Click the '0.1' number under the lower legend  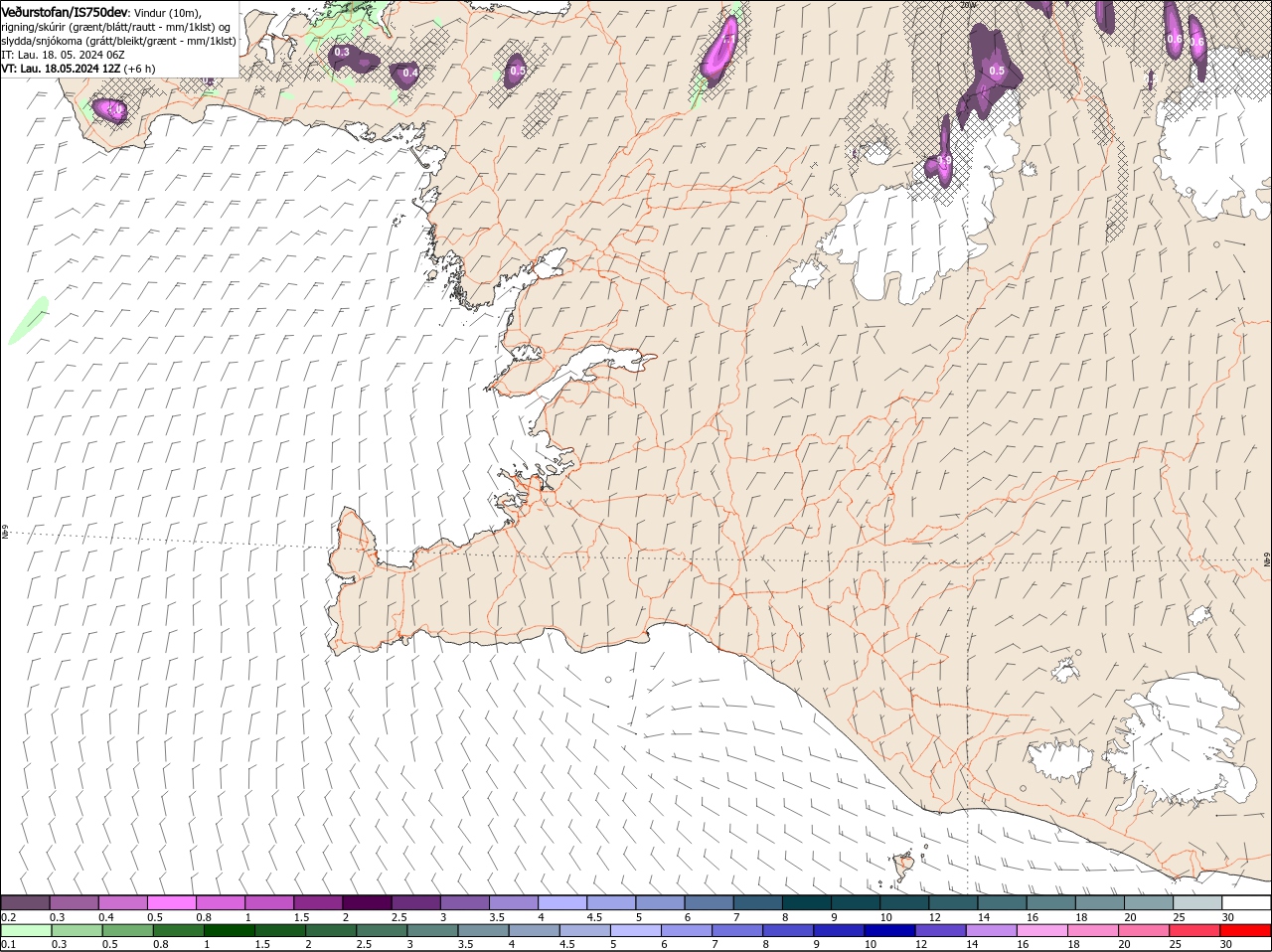pyautogui.click(x=8, y=944)
